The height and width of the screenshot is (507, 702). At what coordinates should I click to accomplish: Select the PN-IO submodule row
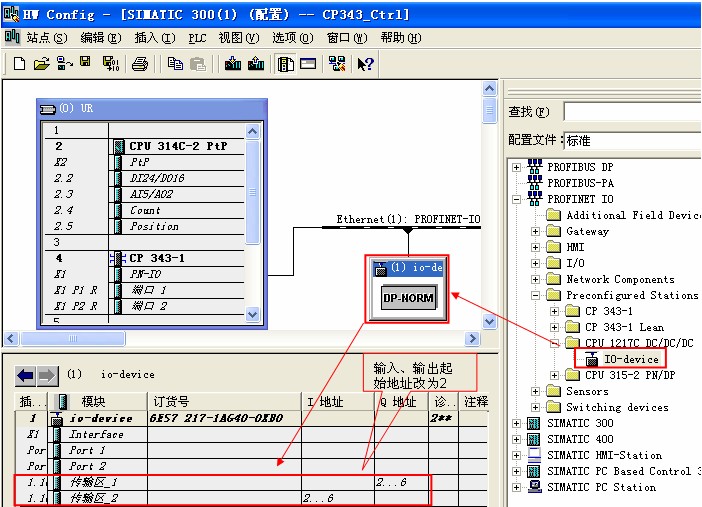point(144,274)
